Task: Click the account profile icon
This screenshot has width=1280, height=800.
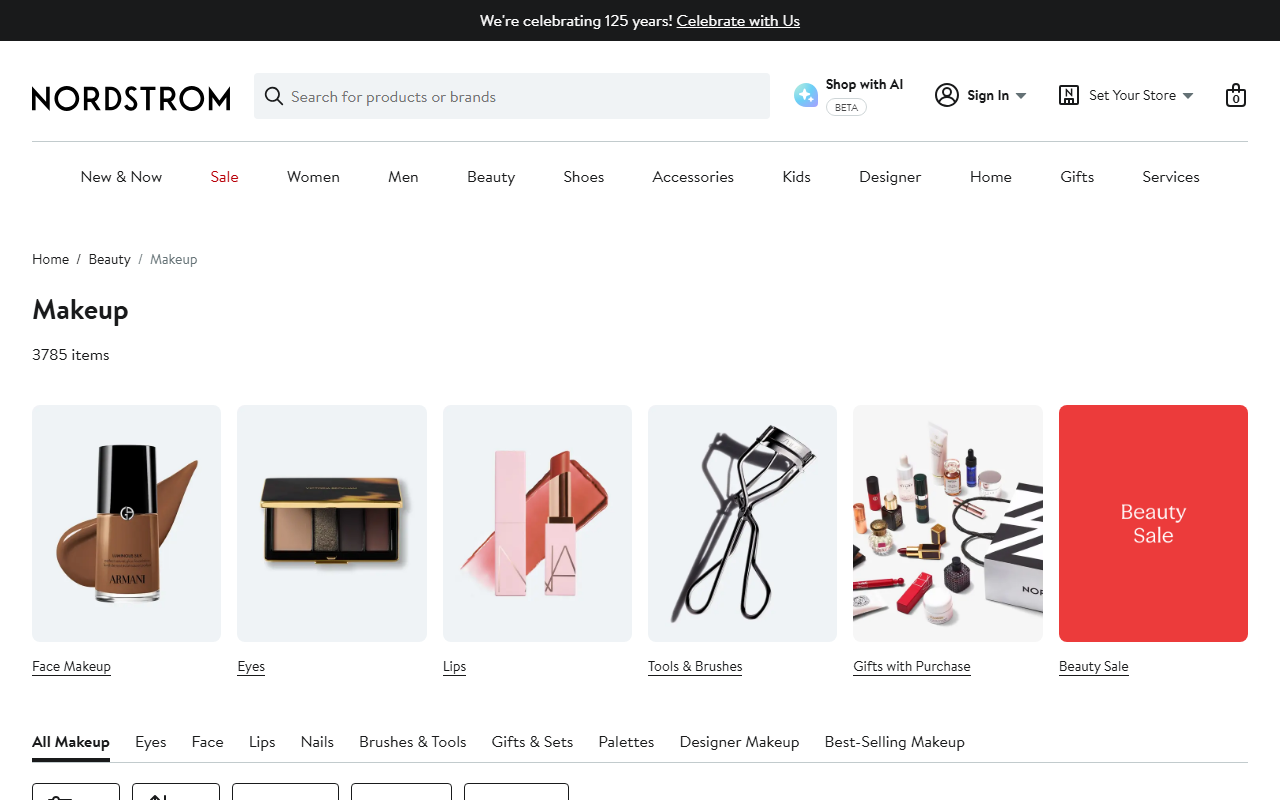Action: coord(947,95)
